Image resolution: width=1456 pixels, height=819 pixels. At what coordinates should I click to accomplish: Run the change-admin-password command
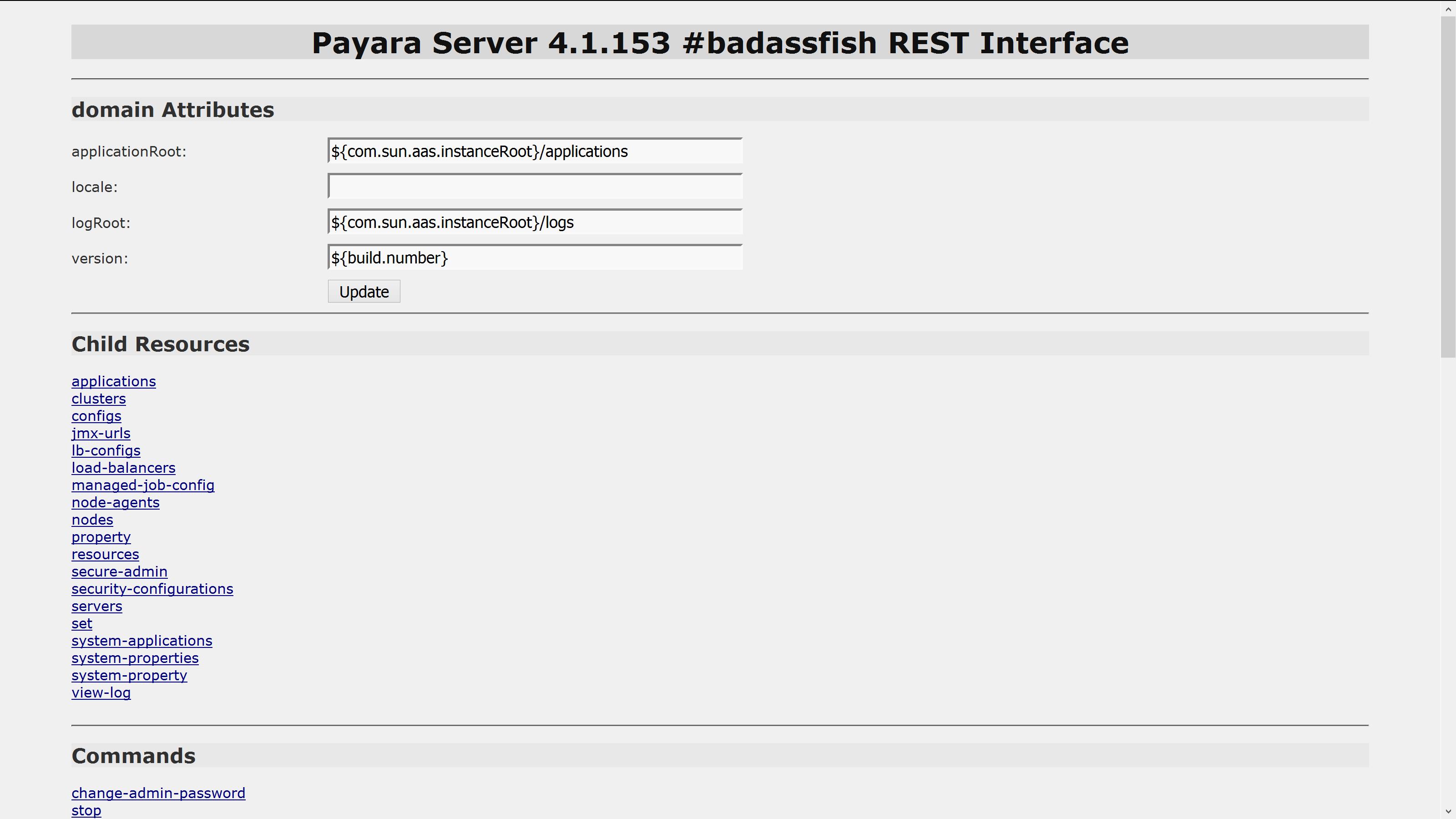click(x=158, y=794)
